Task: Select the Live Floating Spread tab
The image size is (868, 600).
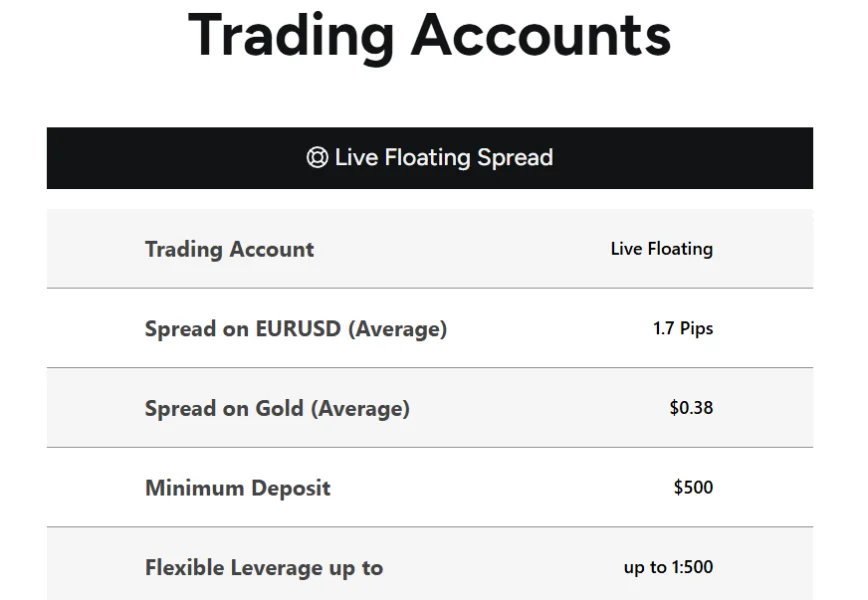Action: (x=430, y=158)
